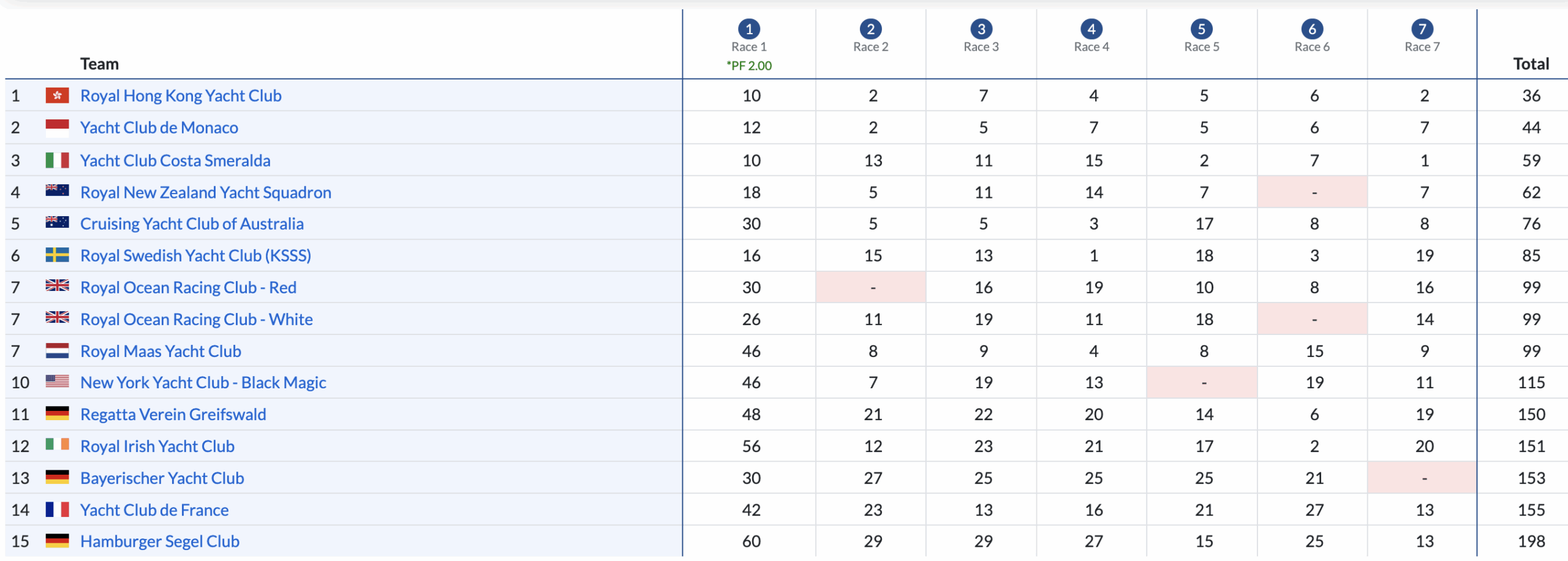Click the discarded Race 6 cell for New Zealand
1568x561 pixels.
1312,192
